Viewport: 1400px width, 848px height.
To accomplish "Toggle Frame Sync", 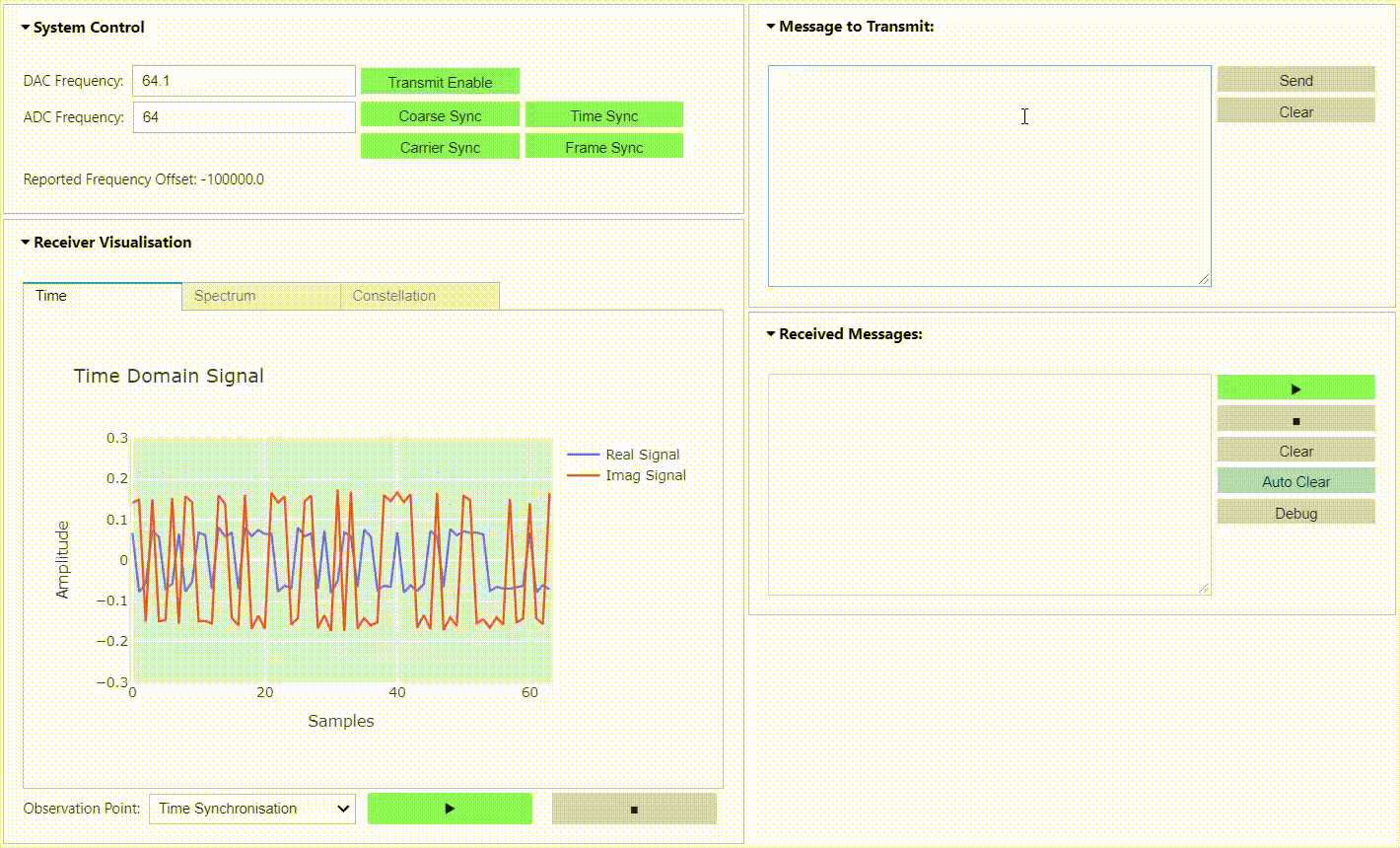I will pyautogui.click(x=604, y=147).
